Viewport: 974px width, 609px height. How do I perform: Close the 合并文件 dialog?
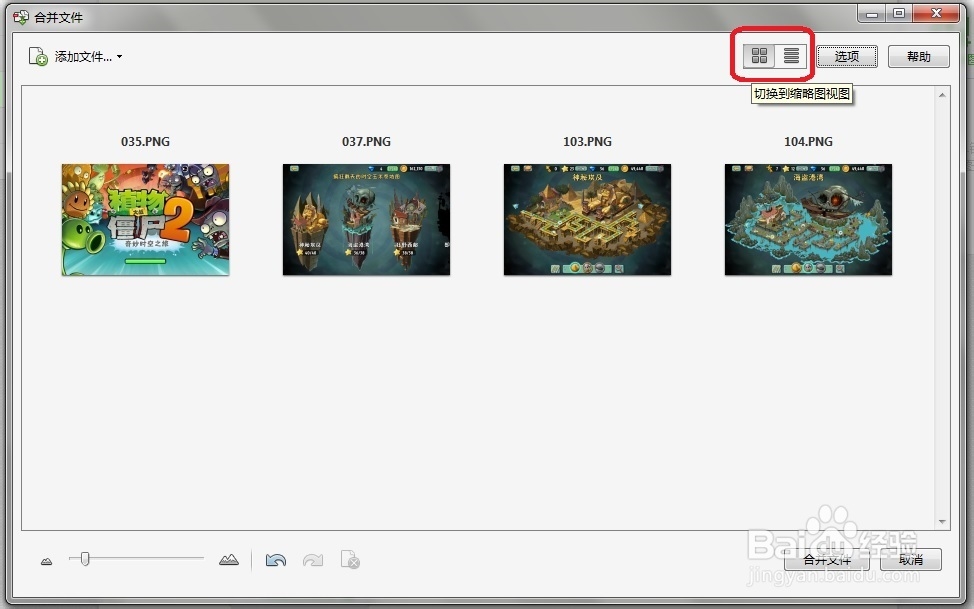click(937, 13)
